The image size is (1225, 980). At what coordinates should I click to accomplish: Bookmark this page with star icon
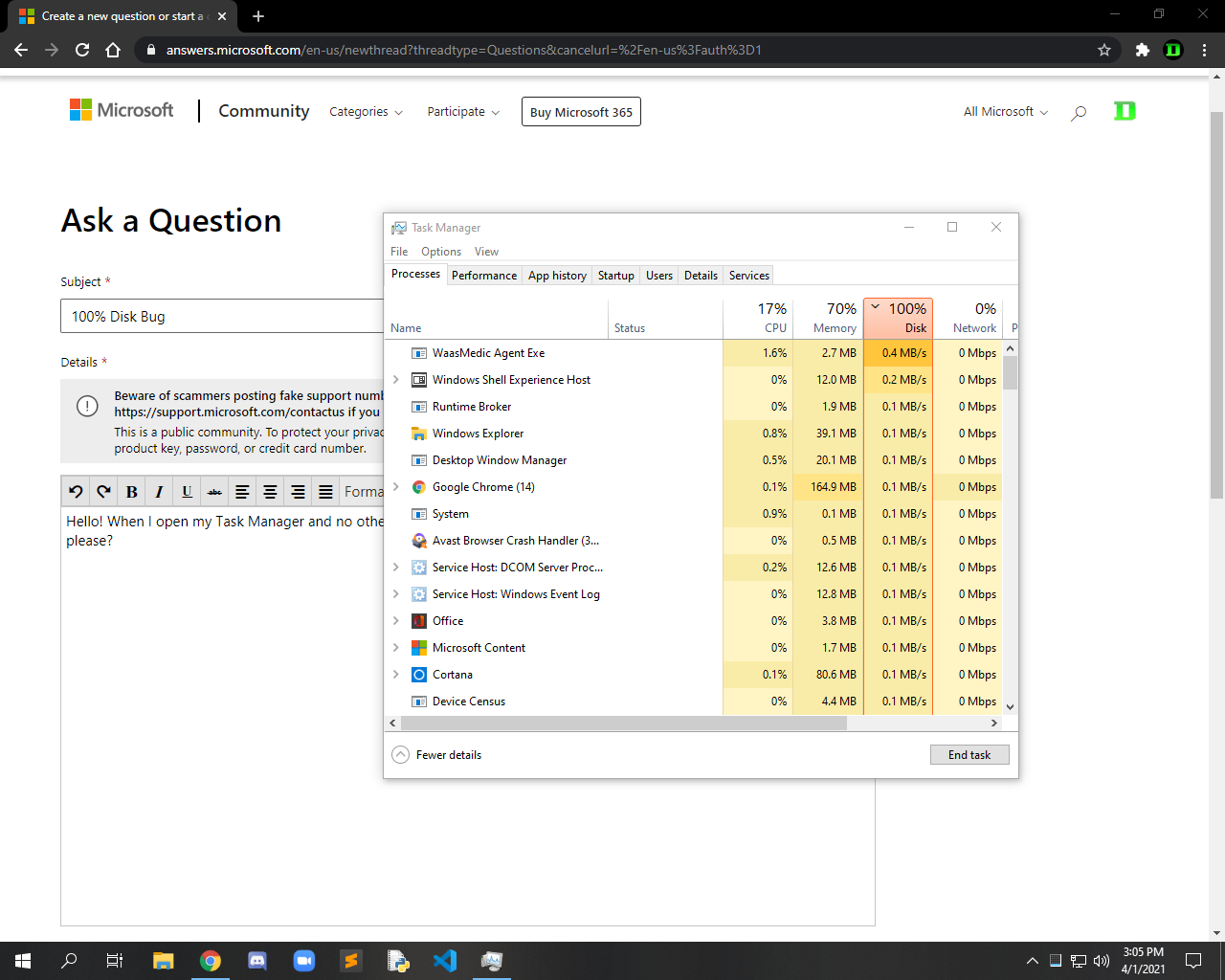1104,50
